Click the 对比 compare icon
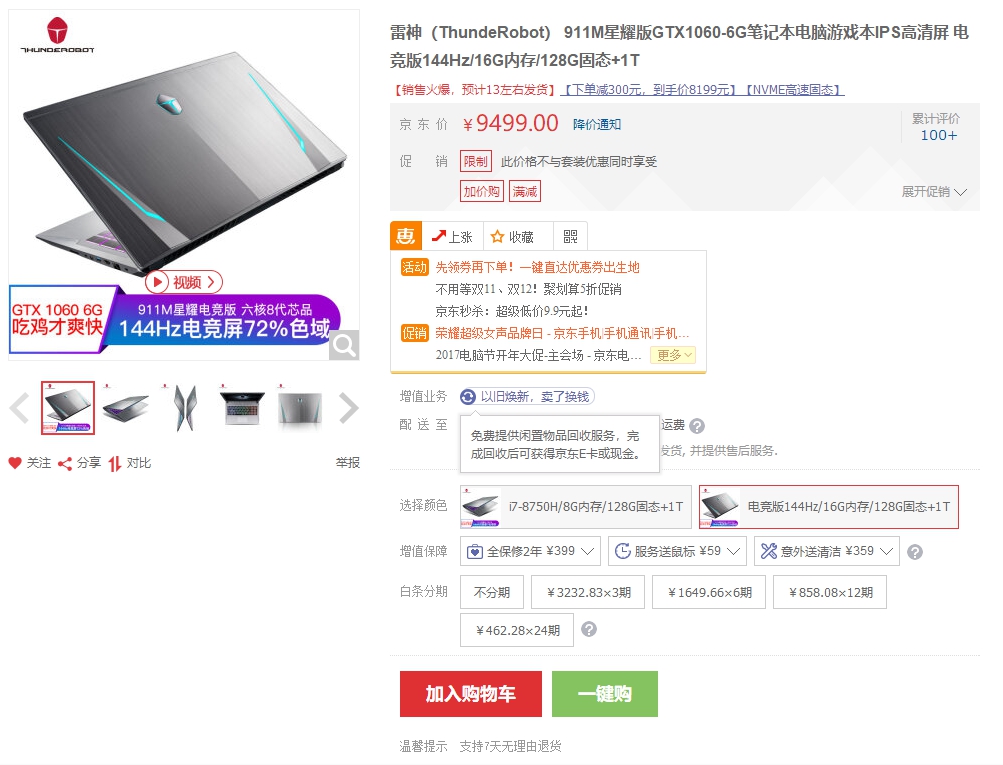The image size is (1003, 765). pyautogui.click(x=115, y=463)
